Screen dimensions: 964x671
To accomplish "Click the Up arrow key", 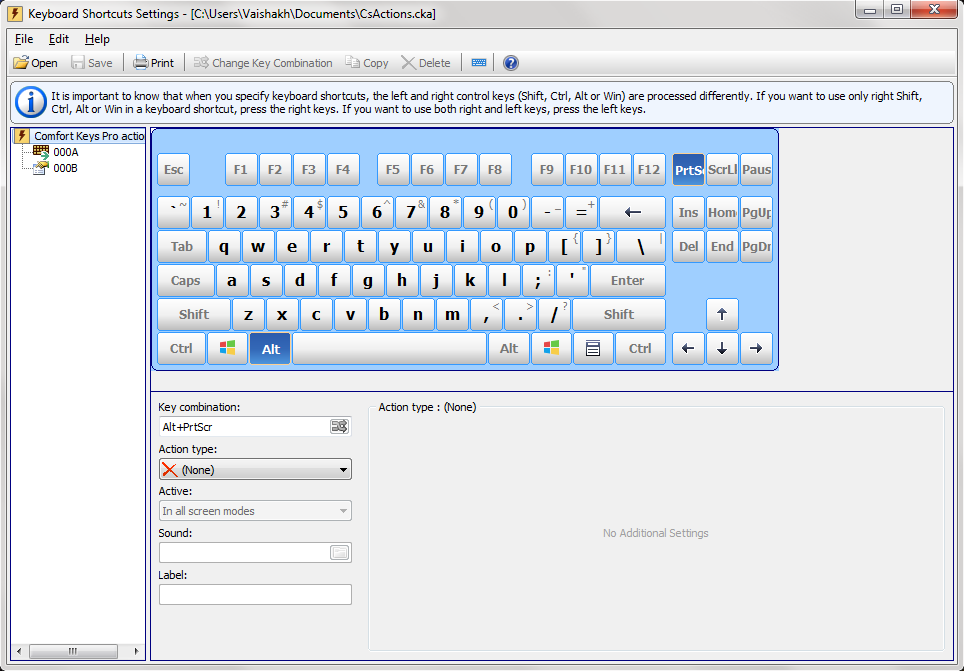I will click(722, 314).
